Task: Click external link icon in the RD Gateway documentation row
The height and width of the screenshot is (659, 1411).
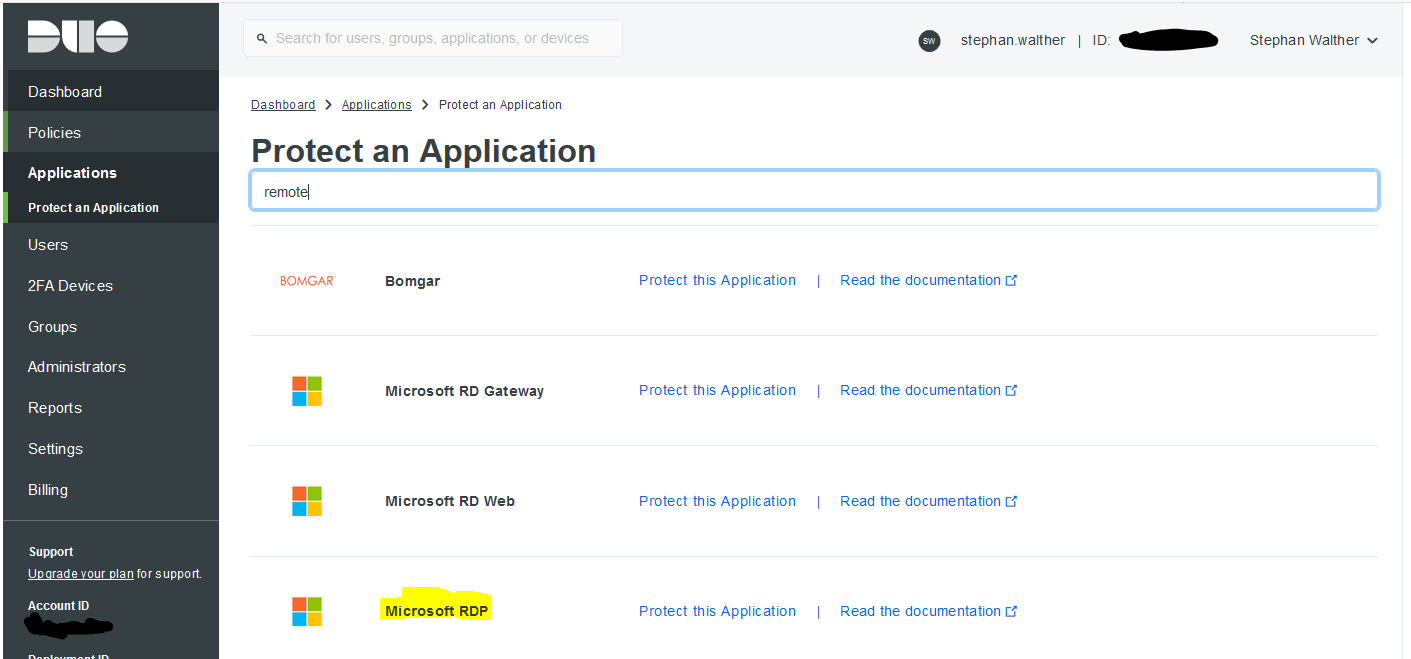Action: click(x=1011, y=390)
